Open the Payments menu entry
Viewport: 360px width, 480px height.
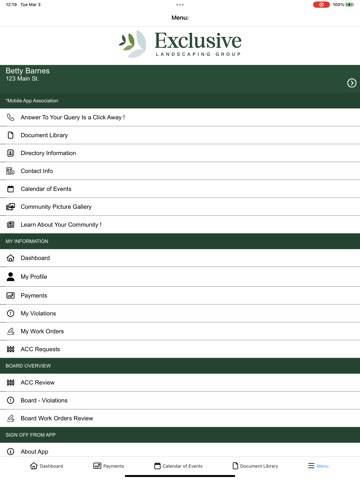click(180, 296)
